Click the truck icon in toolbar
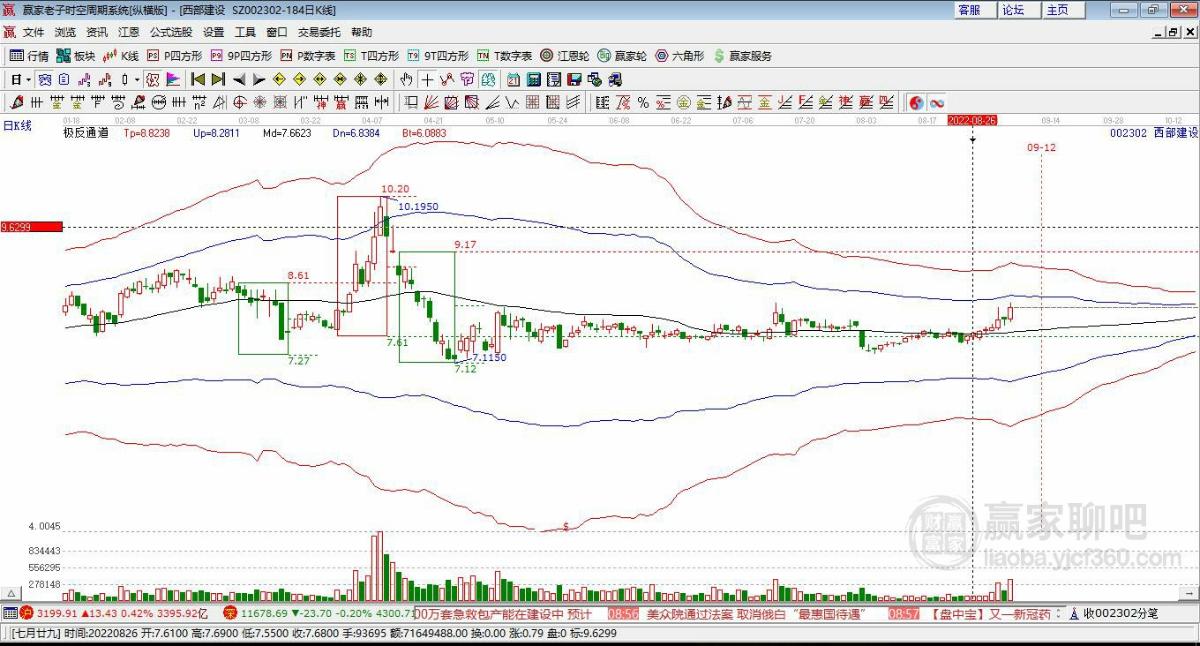The height and width of the screenshot is (646, 1200). (x=615, y=79)
